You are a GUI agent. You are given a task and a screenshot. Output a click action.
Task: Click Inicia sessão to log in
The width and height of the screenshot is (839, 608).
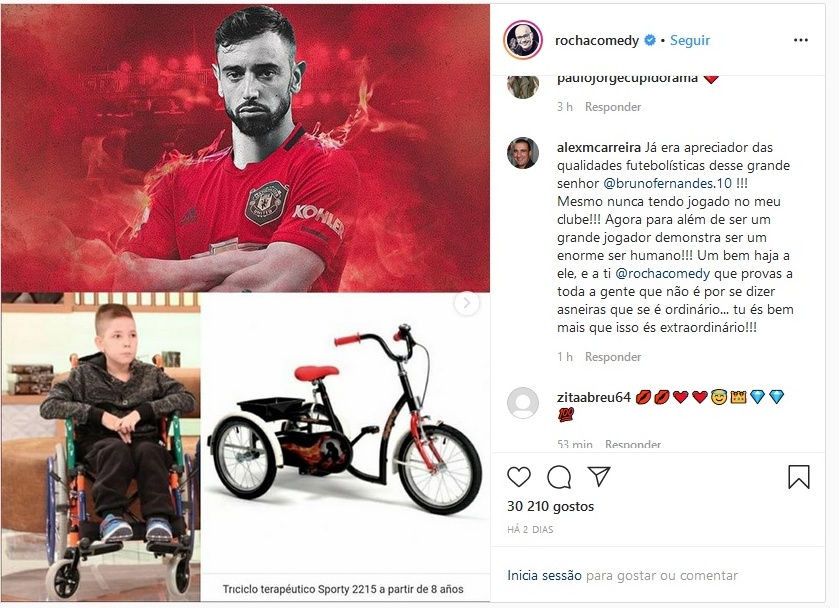click(x=544, y=575)
